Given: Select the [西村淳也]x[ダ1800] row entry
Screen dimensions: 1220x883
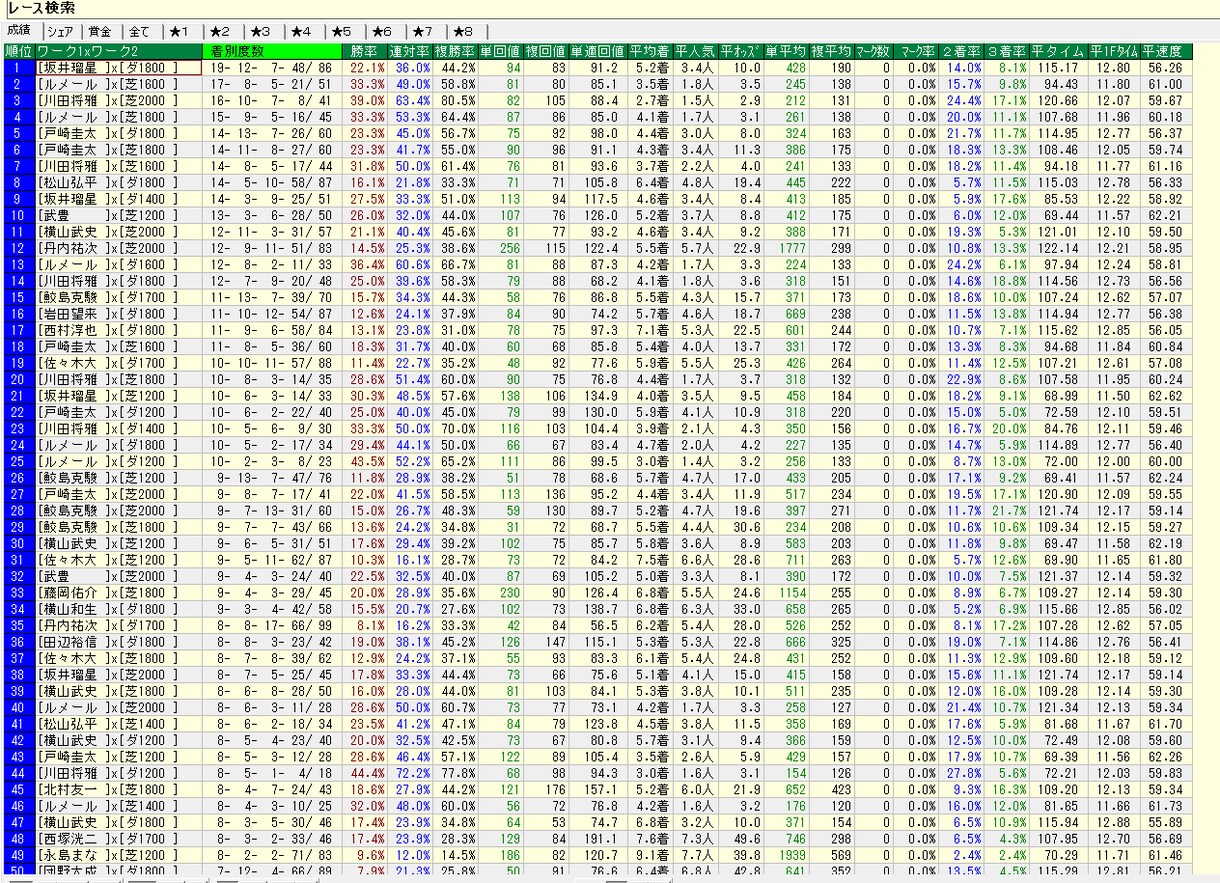Looking at the screenshot, I should [x=119, y=330].
